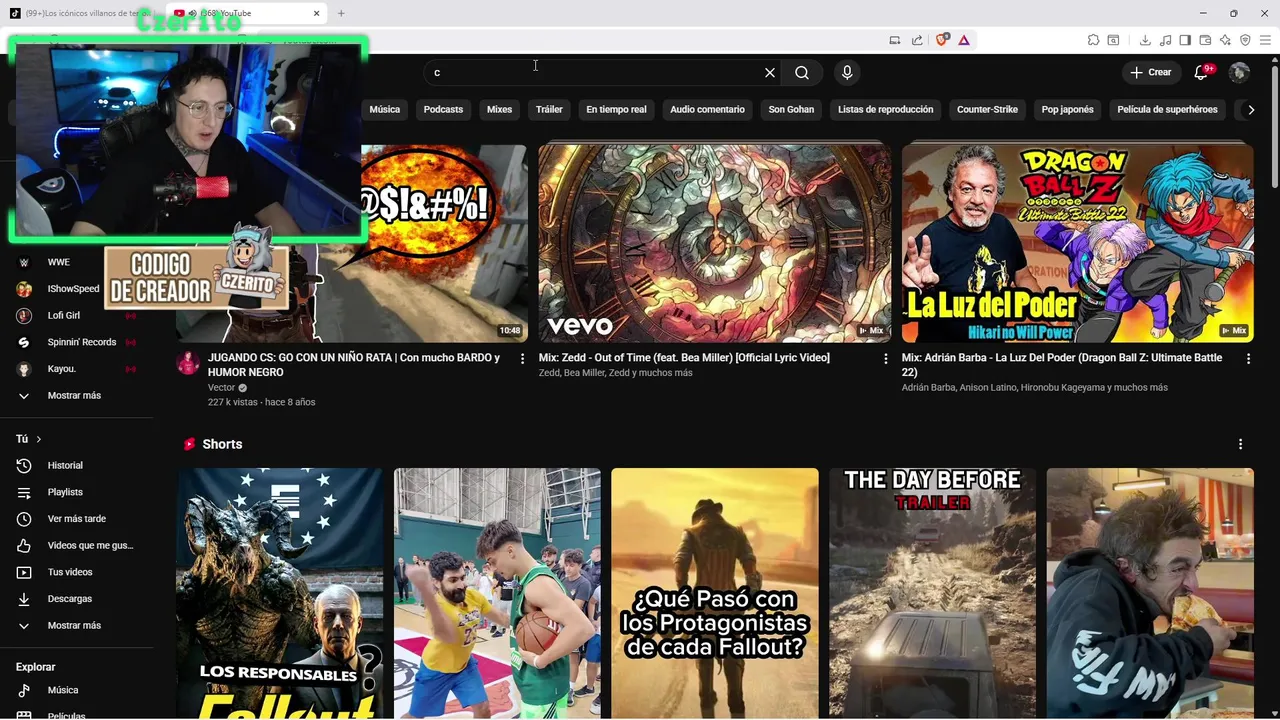Open options menu for Adrián Barba mix
The width and height of the screenshot is (1280, 720).
pos(1248,358)
